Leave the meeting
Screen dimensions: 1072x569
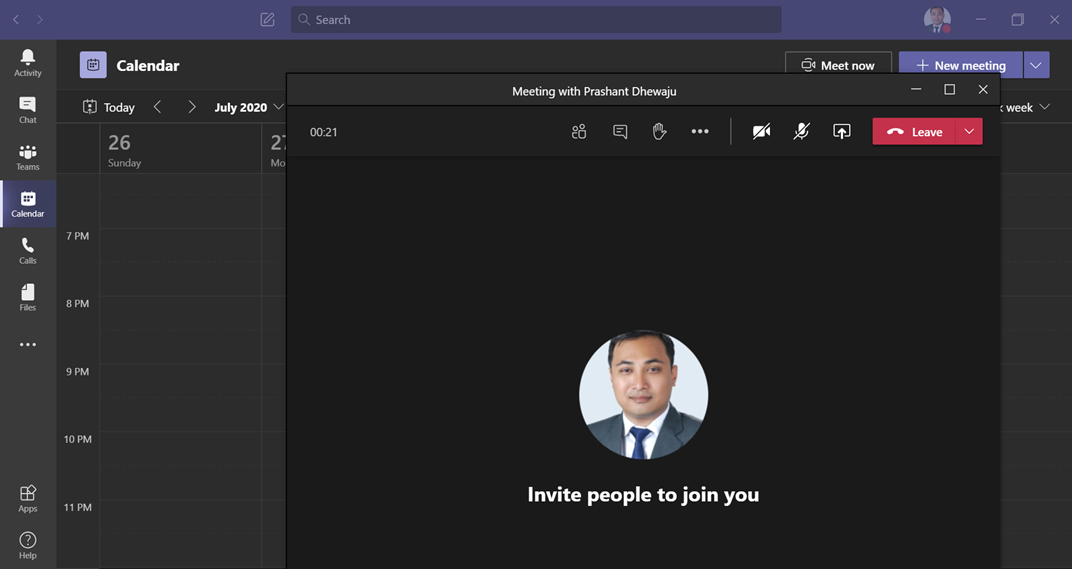(x=914, y=132)
